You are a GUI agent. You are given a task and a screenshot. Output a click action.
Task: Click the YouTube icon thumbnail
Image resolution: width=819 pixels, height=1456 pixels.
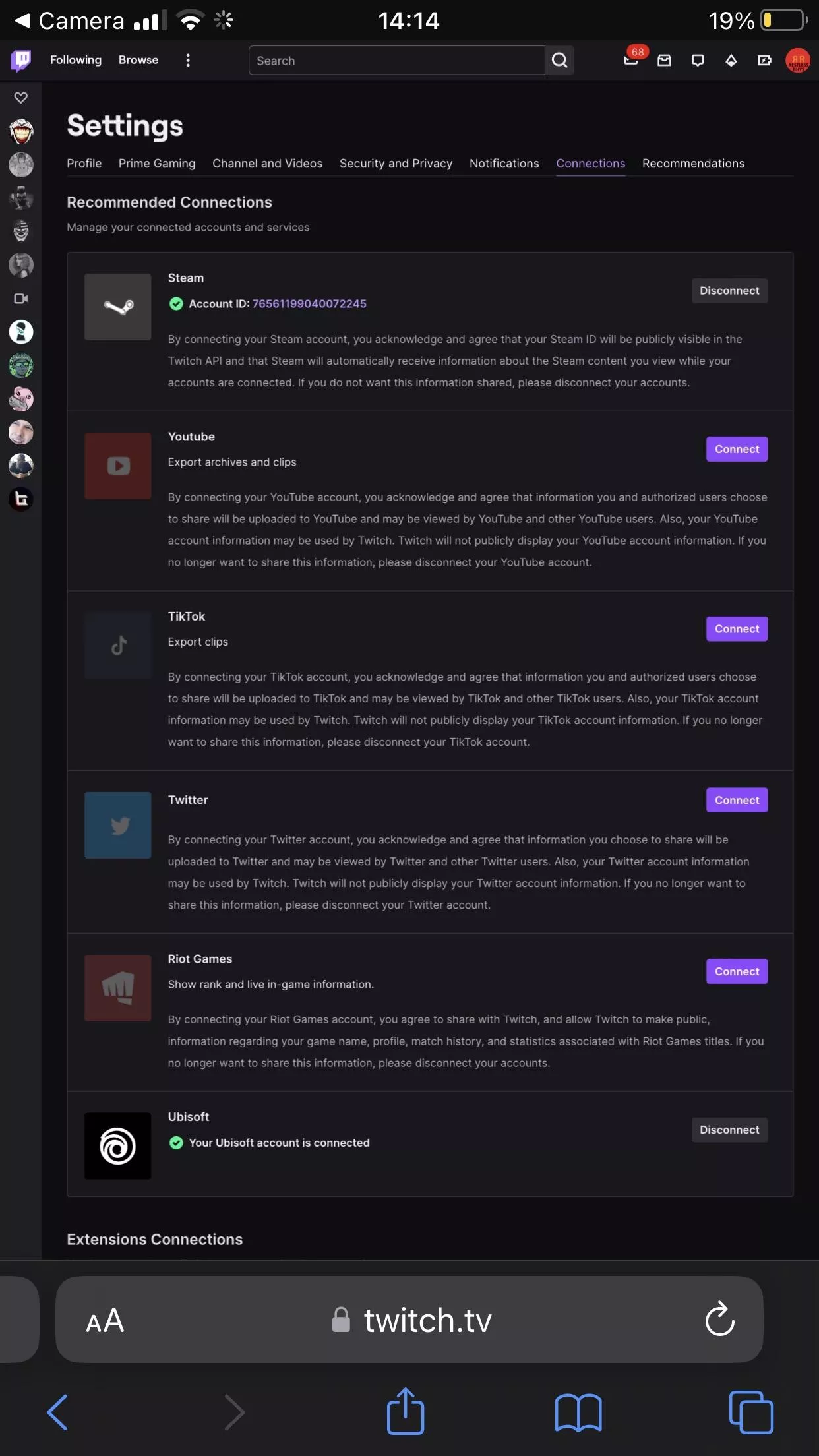[117, 466]
